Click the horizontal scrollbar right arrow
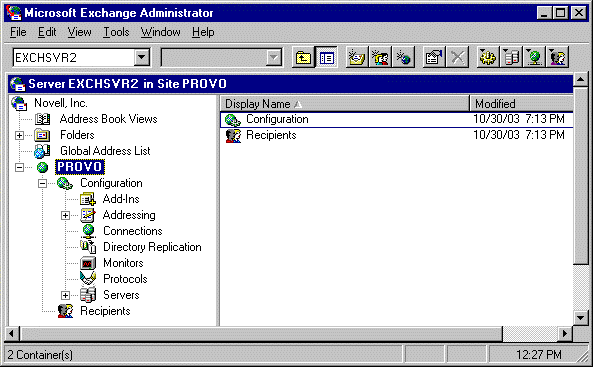This screenshot has width=593, height=367. [x=565, y=334]
